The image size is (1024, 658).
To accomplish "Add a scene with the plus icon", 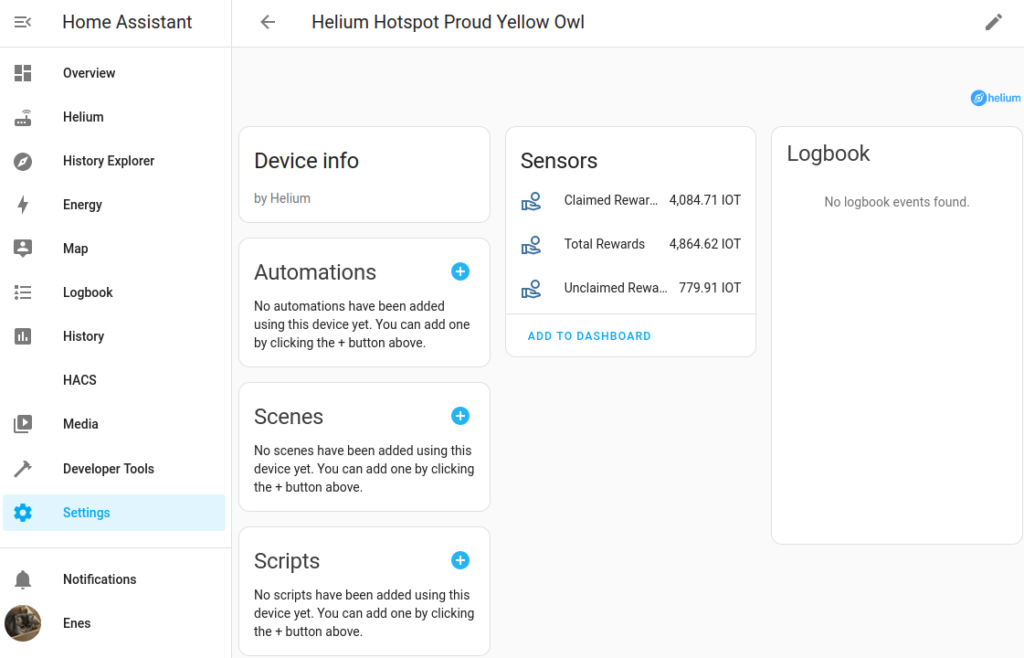I will (460, 416).
